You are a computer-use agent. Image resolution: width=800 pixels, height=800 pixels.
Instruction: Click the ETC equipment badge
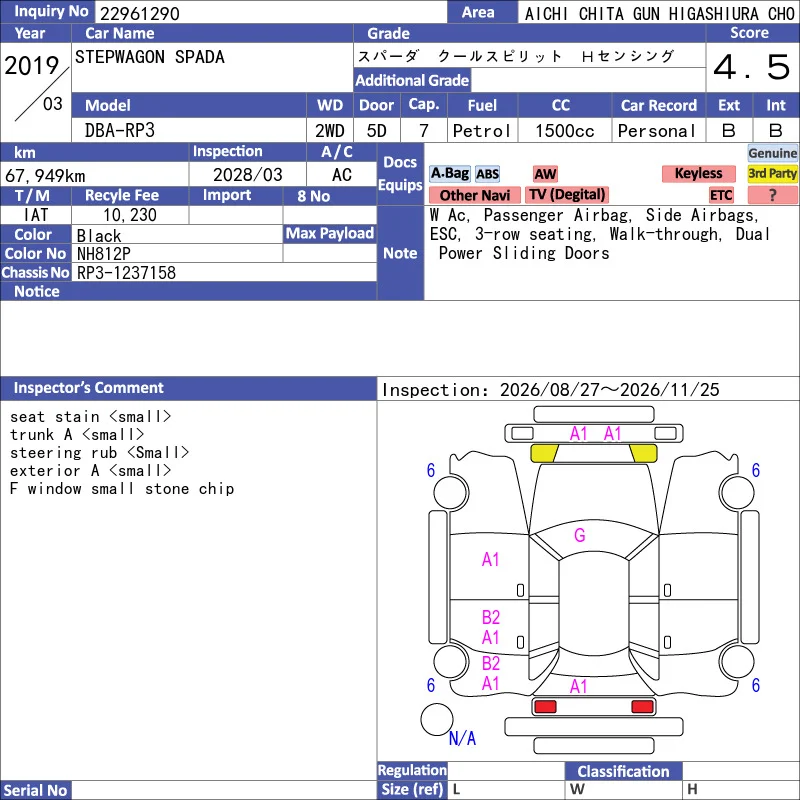click(721, 195)
